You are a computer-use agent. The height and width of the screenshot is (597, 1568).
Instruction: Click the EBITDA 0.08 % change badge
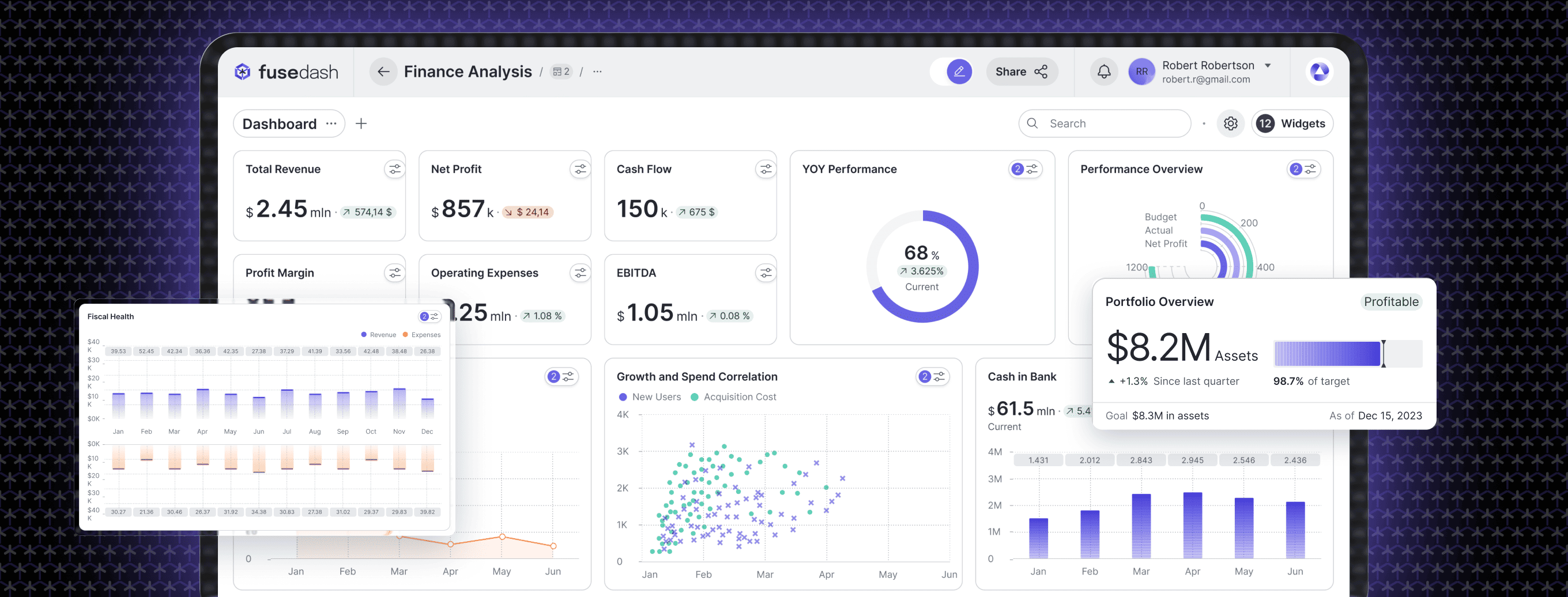(729, 316)
